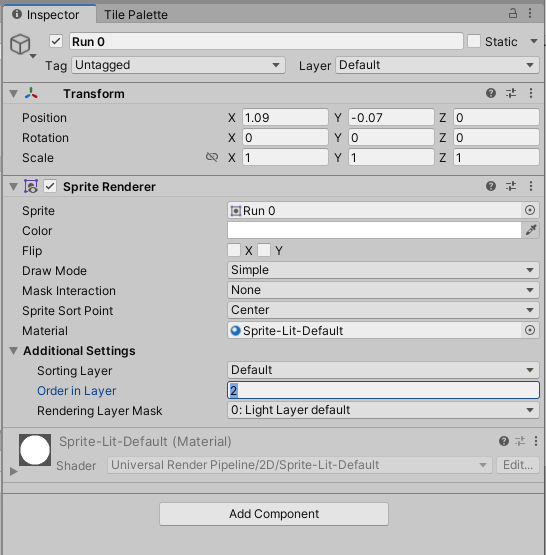Toggle constrained proportions link on Scale

pyautogui.click(x=212, y=157)
